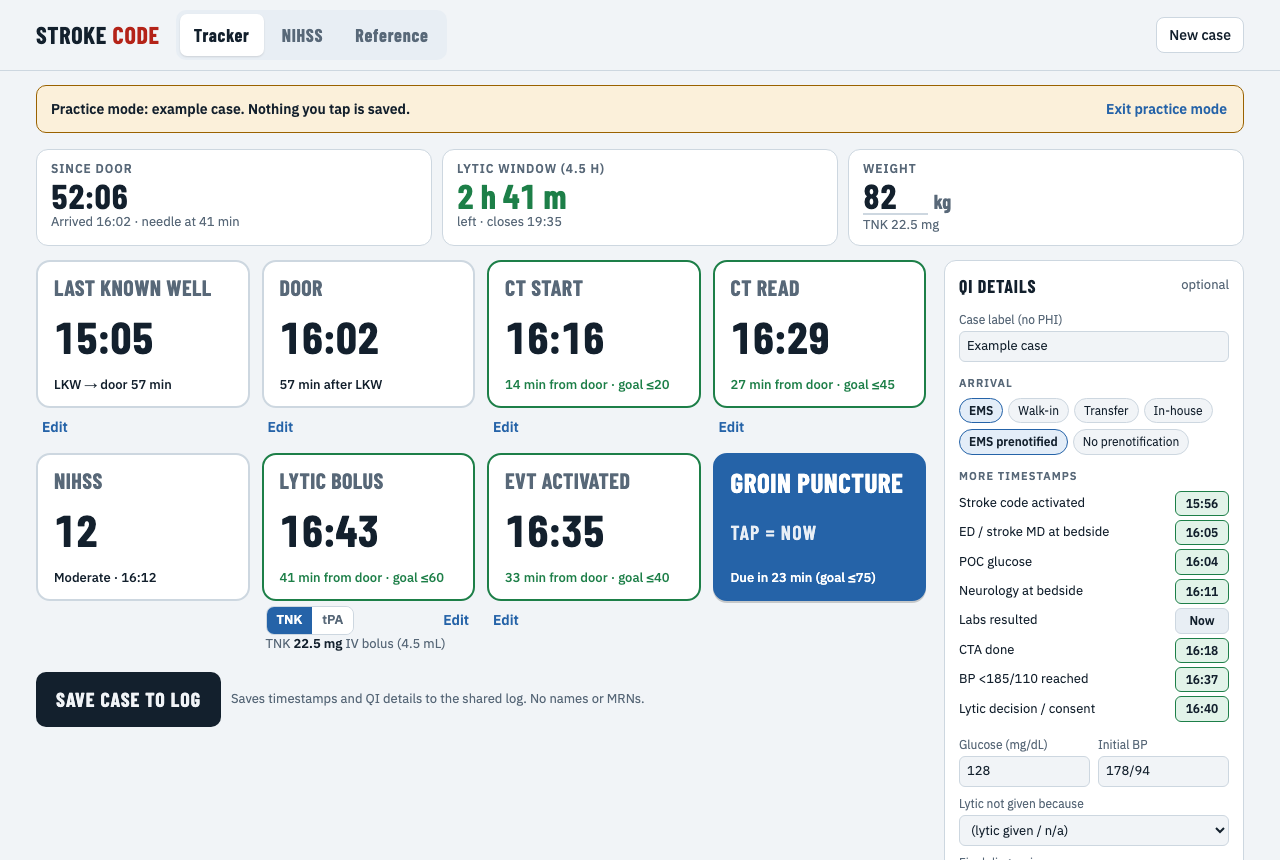
Task: Click the Glucose (mg/dL) field
Action: (1024, 771)
